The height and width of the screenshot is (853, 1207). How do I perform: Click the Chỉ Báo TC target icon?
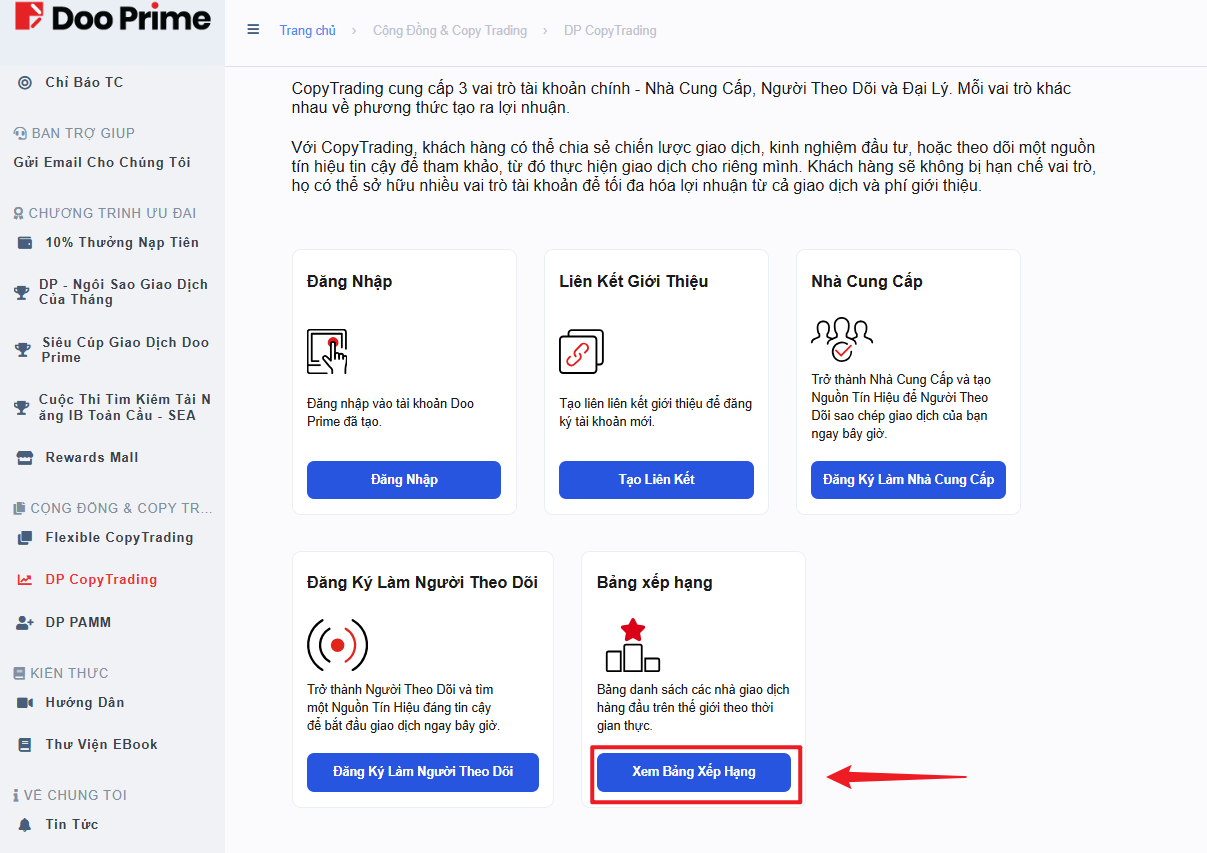point(25,82)
